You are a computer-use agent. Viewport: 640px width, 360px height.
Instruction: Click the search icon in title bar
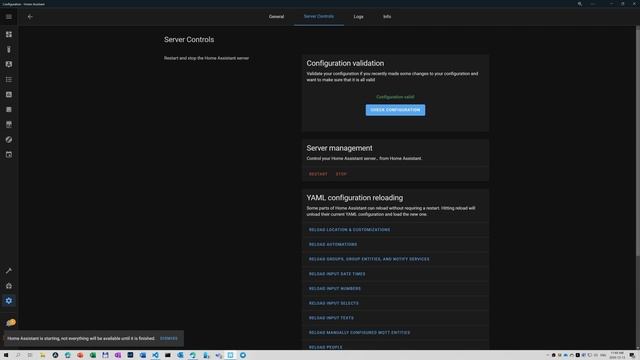click(580, 4)
